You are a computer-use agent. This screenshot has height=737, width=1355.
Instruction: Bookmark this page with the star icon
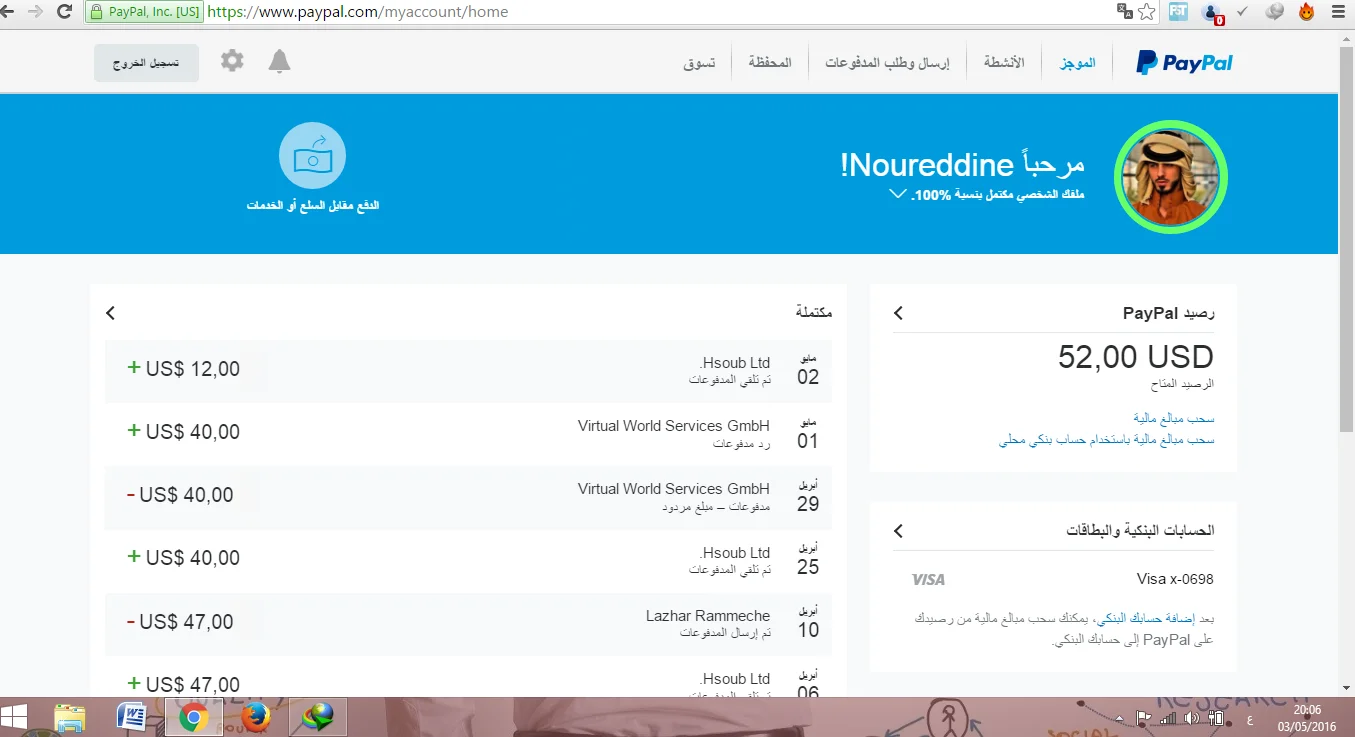point(1147,12)
